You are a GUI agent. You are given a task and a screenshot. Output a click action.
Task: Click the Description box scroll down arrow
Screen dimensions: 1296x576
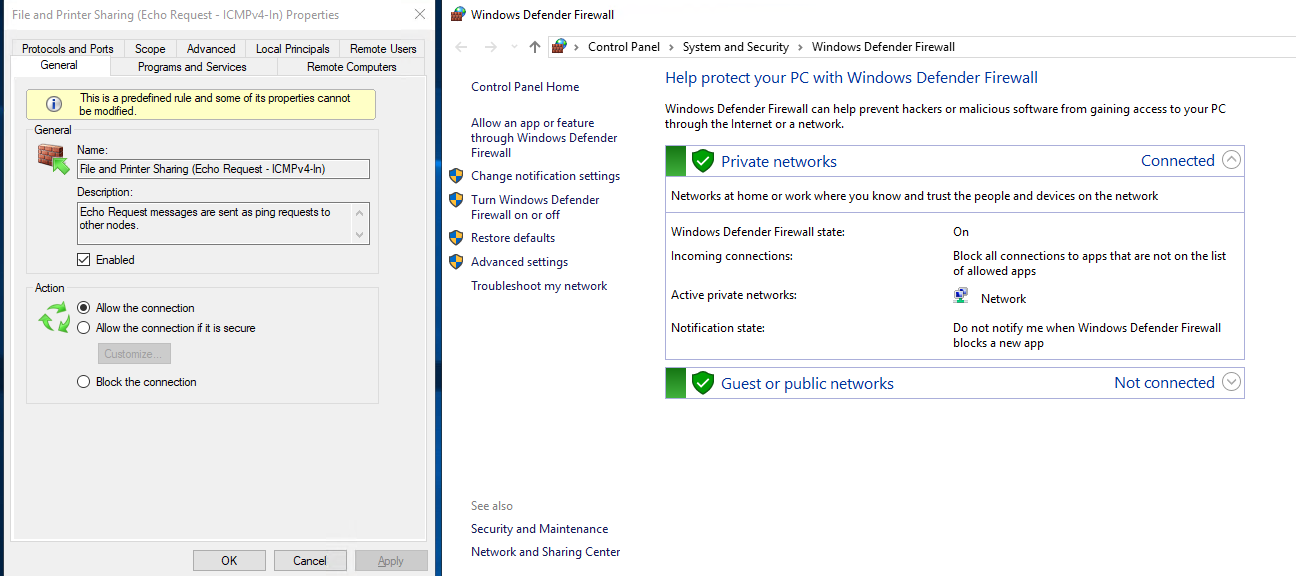pos(361,234)
